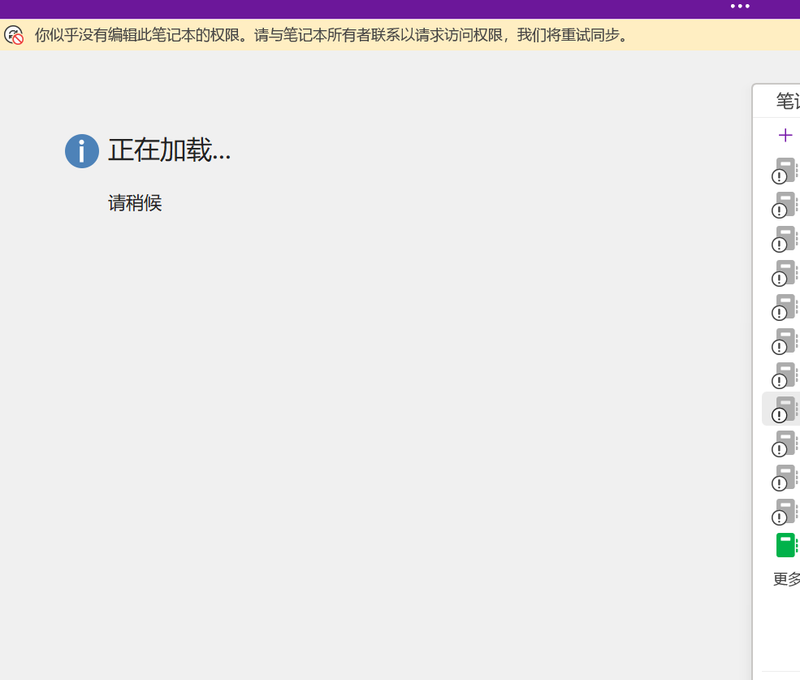Viewport: 800px width, 680px height.
Task: Open the green notebook in the list
Action: (x=787, y=545)
